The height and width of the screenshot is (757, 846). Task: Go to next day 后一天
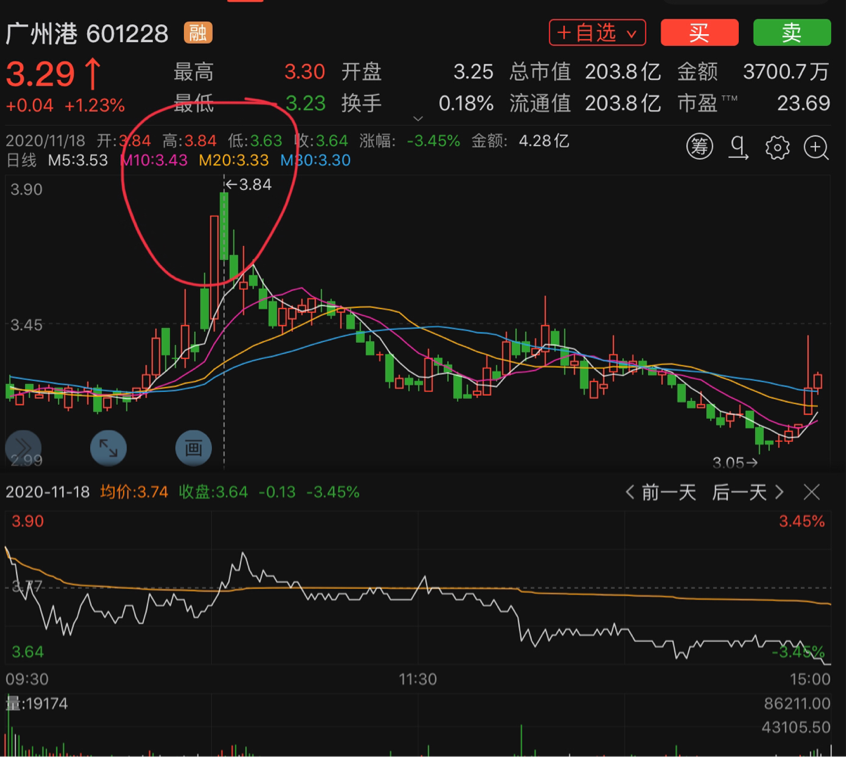[748, 492]
